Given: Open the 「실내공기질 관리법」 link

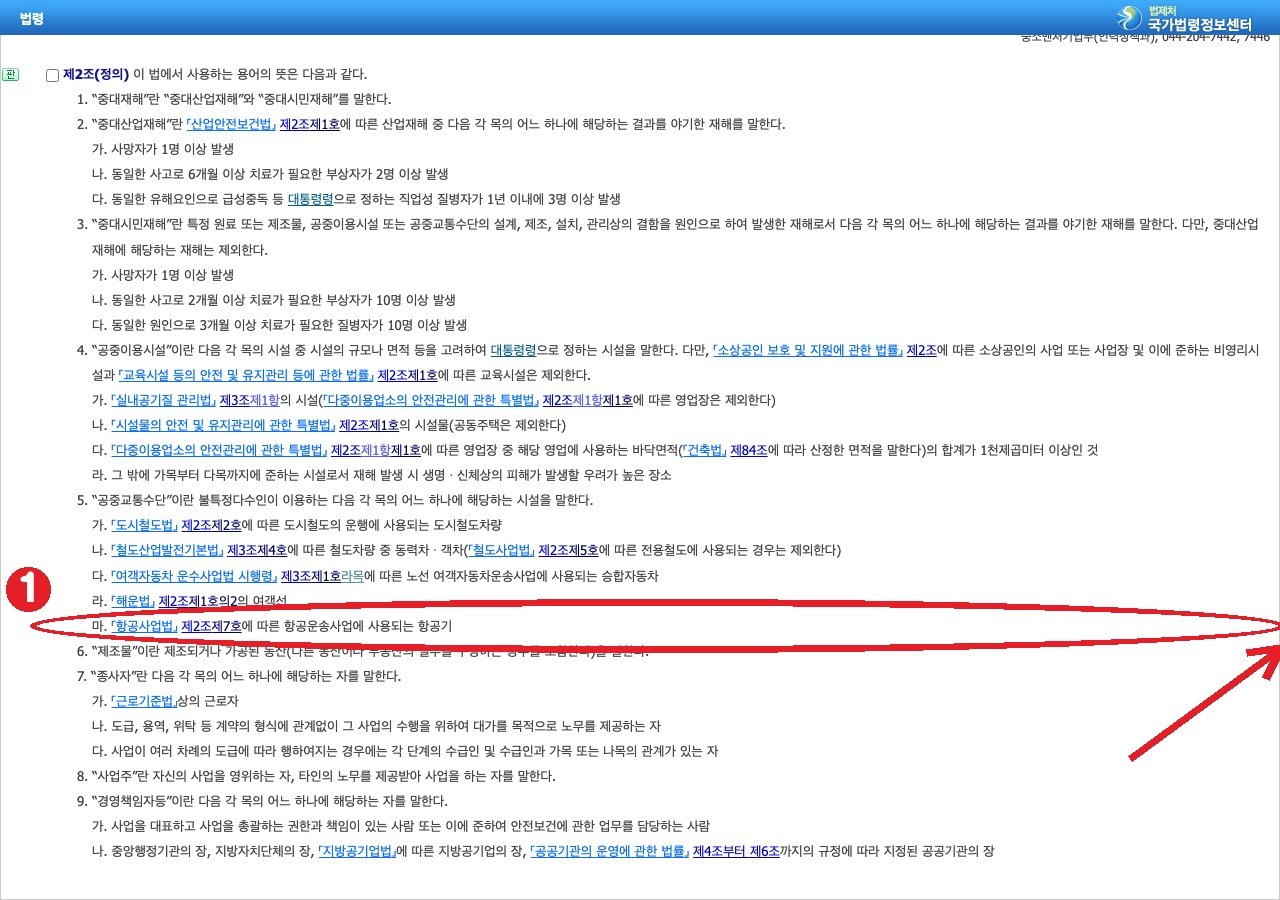Looking at the screenshot, I should click(164, 400).
